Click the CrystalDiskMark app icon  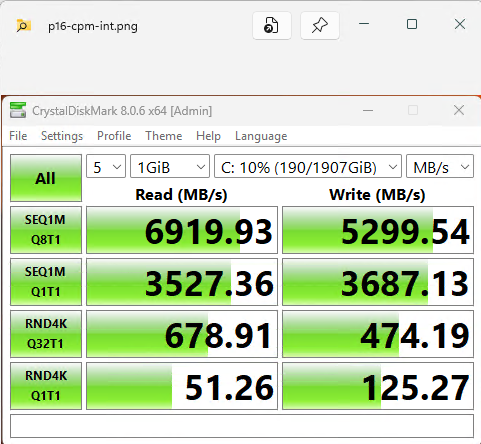tap(18, 110)
